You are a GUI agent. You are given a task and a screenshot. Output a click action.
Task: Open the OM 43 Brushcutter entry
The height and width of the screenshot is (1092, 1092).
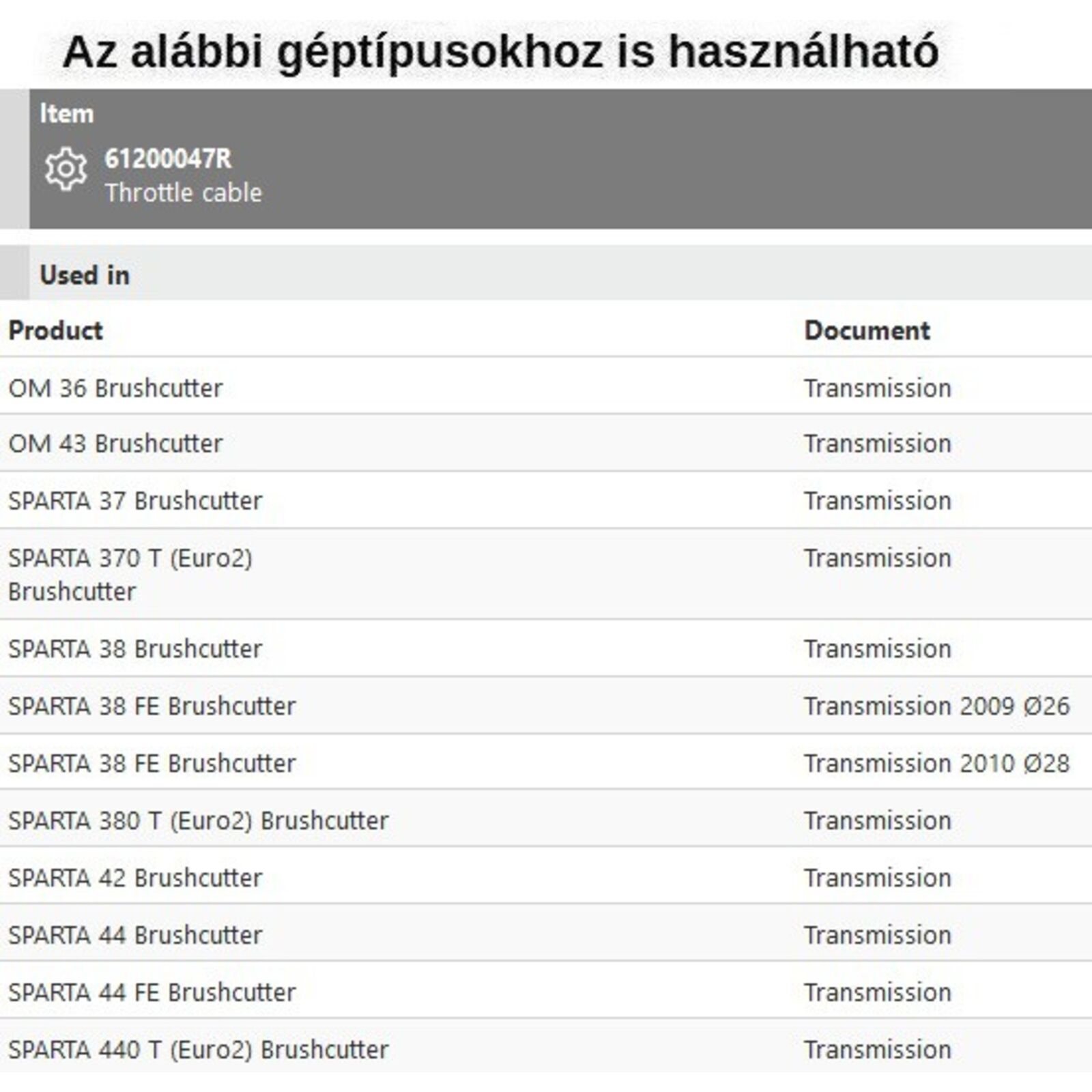(x=115, y=444)
